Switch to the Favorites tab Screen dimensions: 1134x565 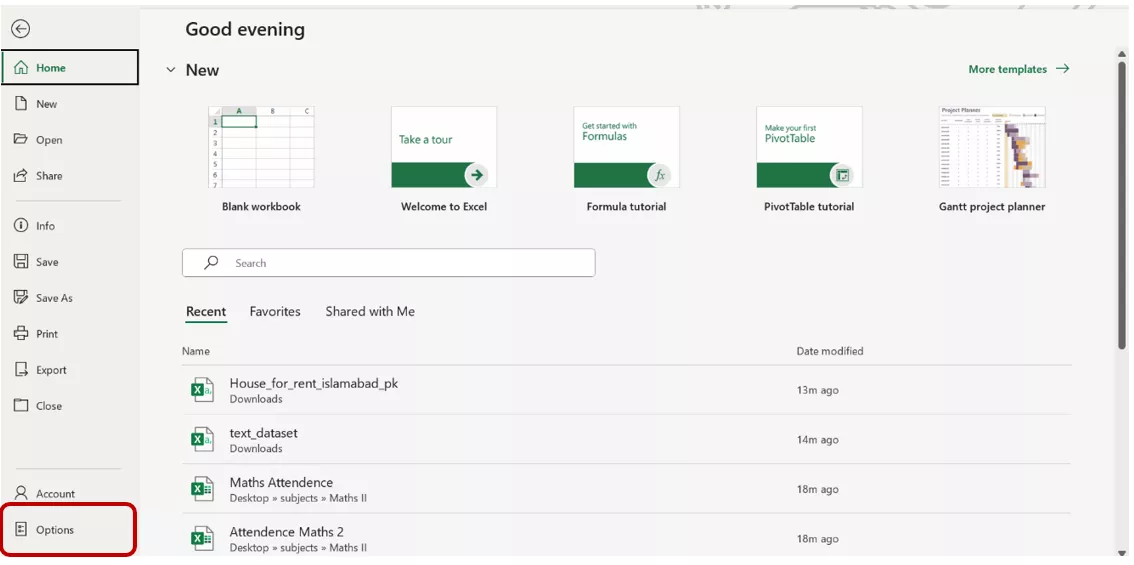point(275,312)
